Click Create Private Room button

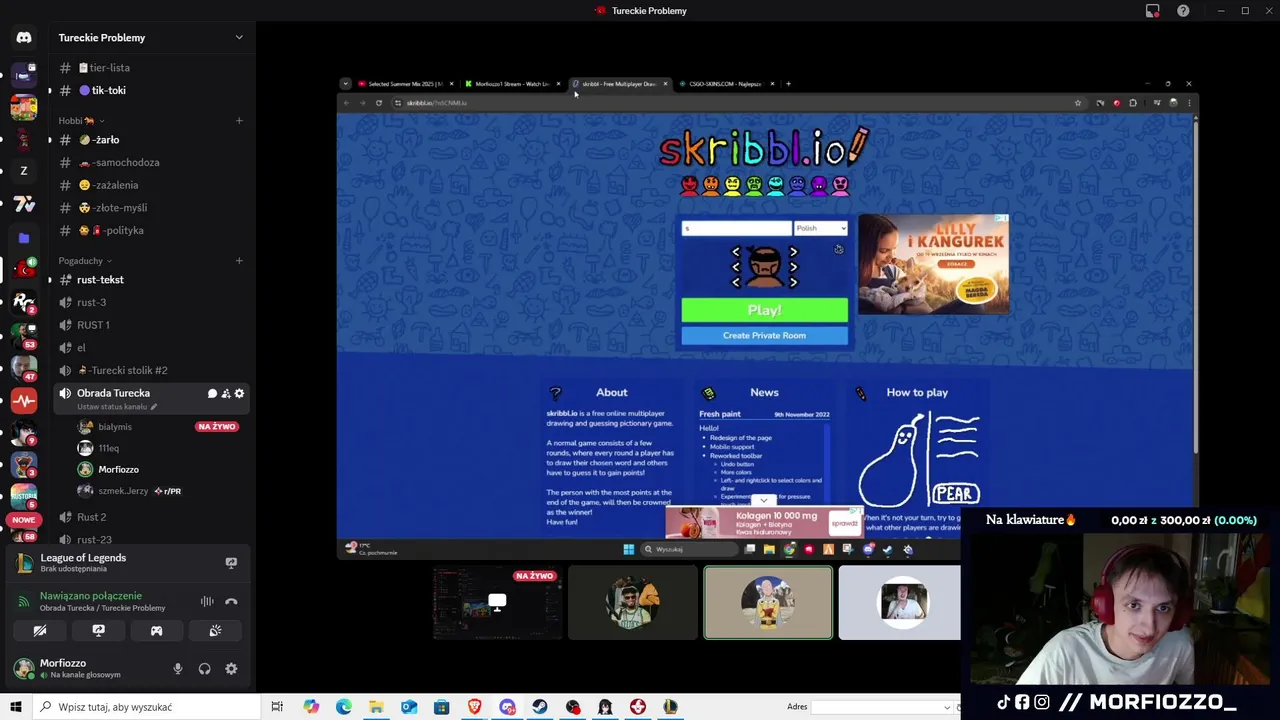(x=764, y=335)
